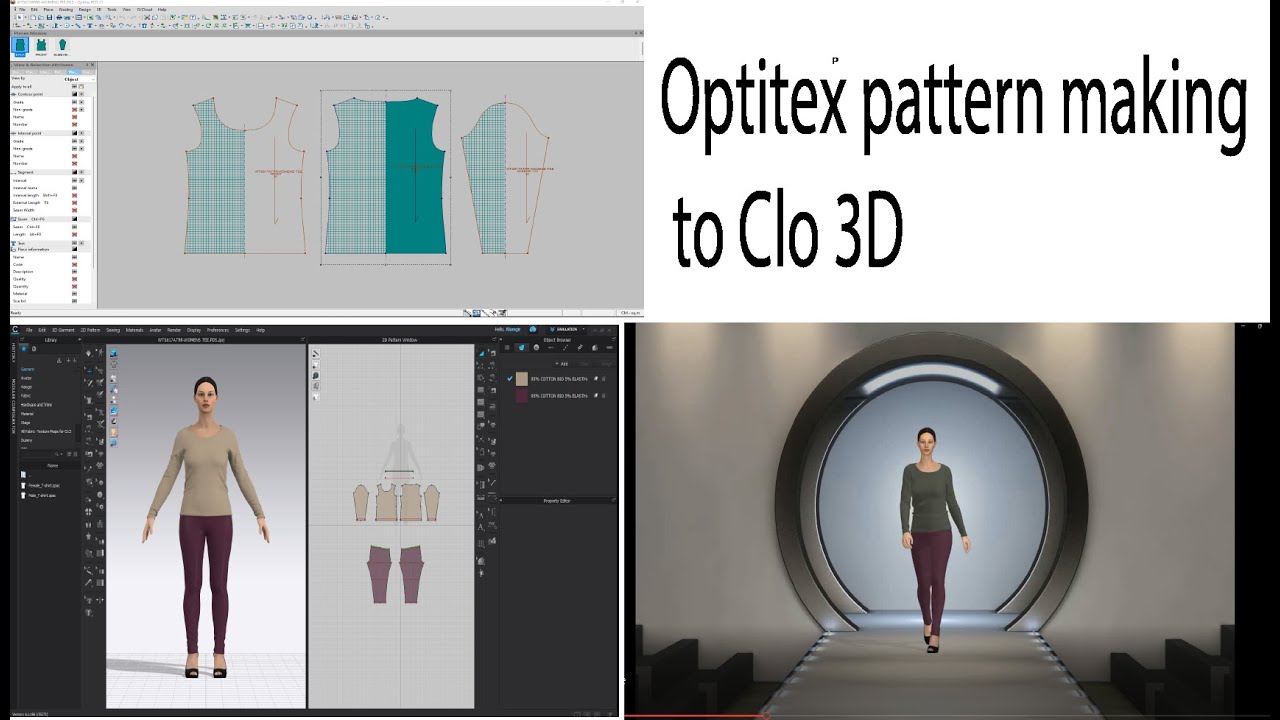Click the avatar icon in 3D window strip
Image resolution: width=1280 pixels, height=720 pixels.
(113, 433)
